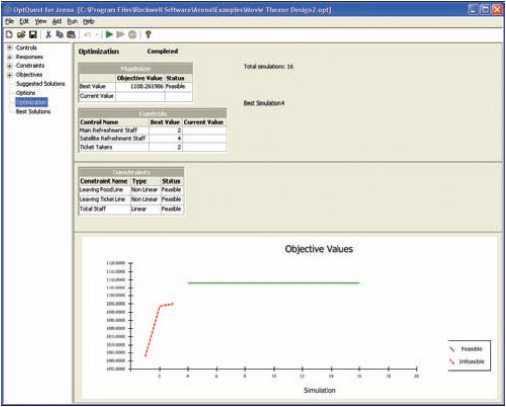This screenshot has height=407, width=506.
Task: Open the Run menu
Action: [x=72, y=21]
